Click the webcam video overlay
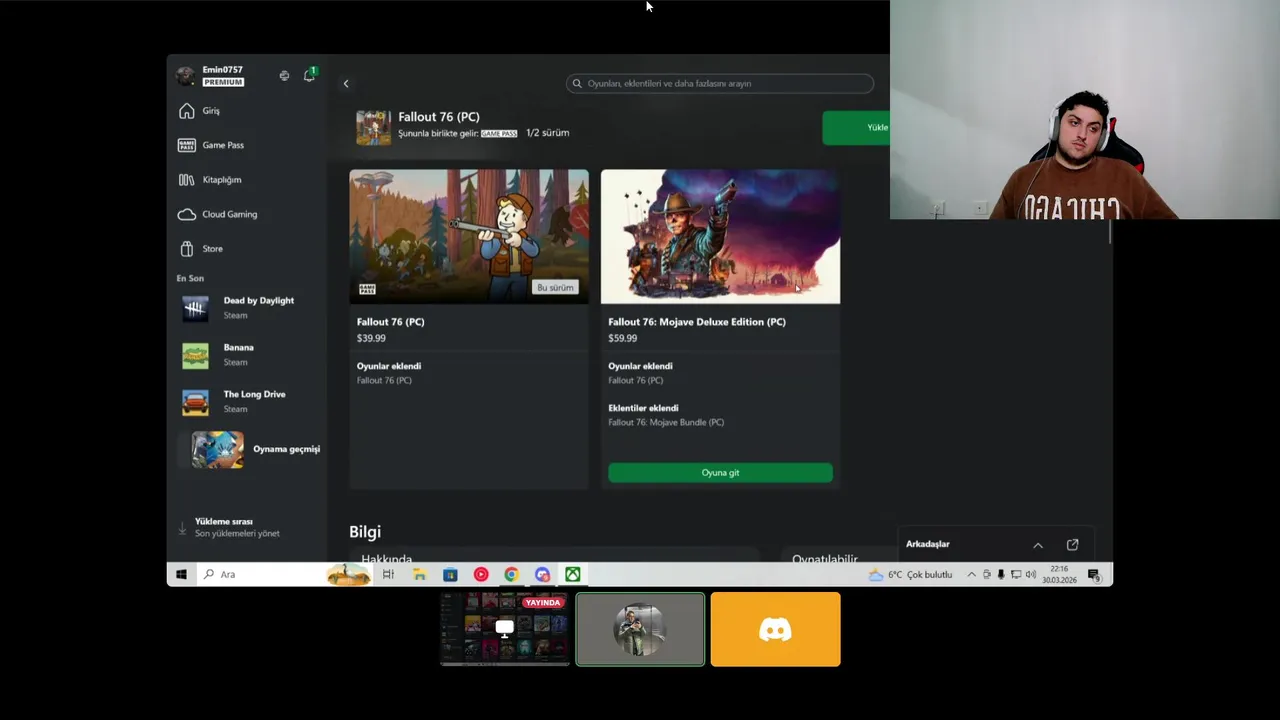The height and width of the screenshot is (720, 1280). [1085, 109]
